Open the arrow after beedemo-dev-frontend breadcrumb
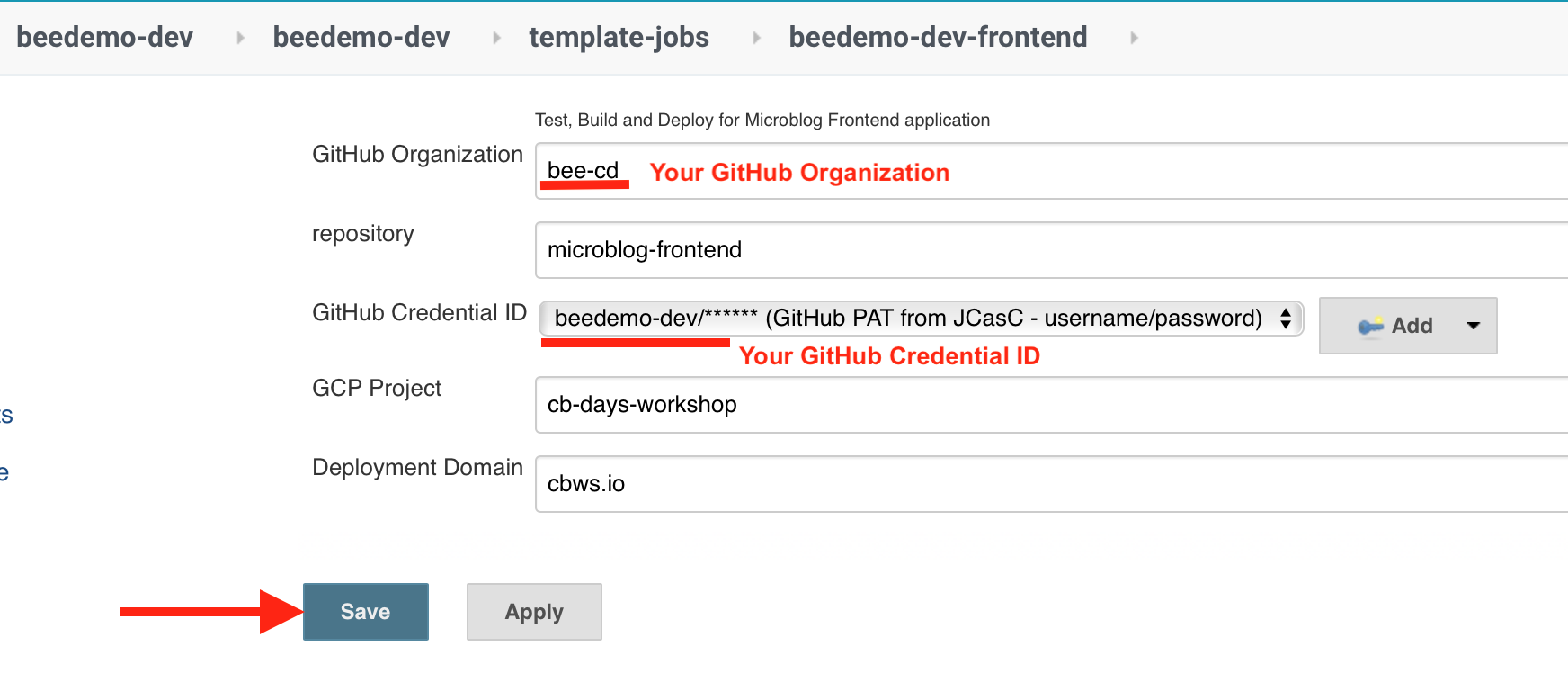The image size is (1568, 673). [1134, 38]
